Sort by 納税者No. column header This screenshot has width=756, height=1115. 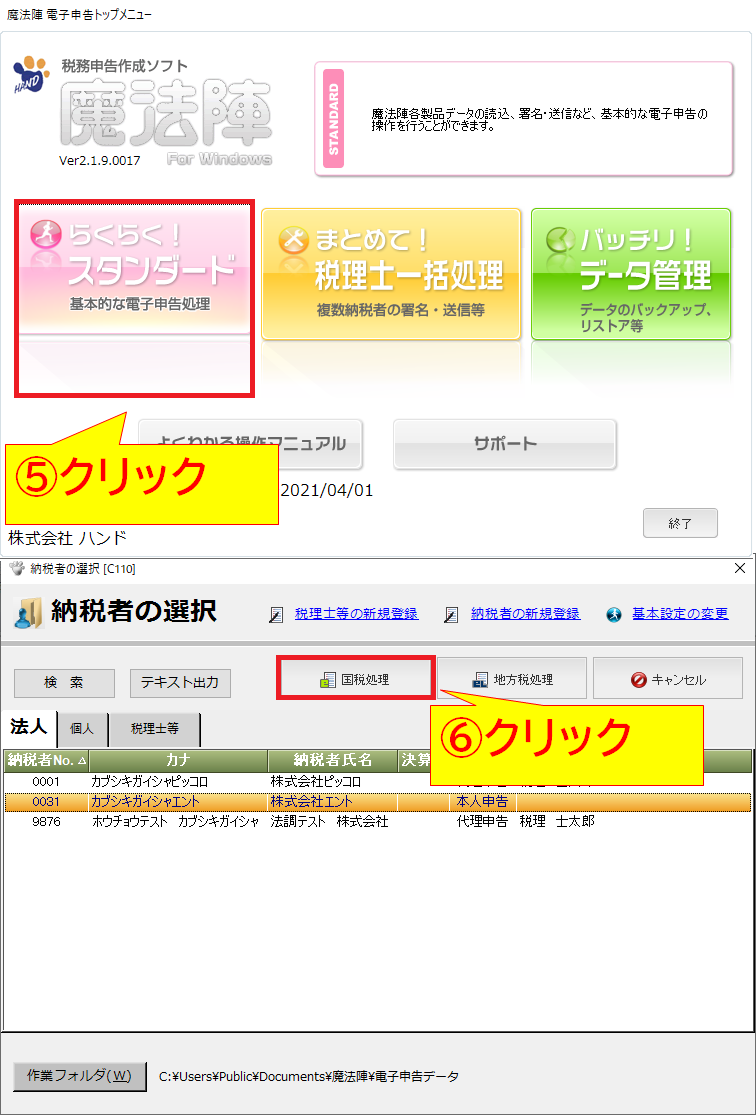point(46,760)
